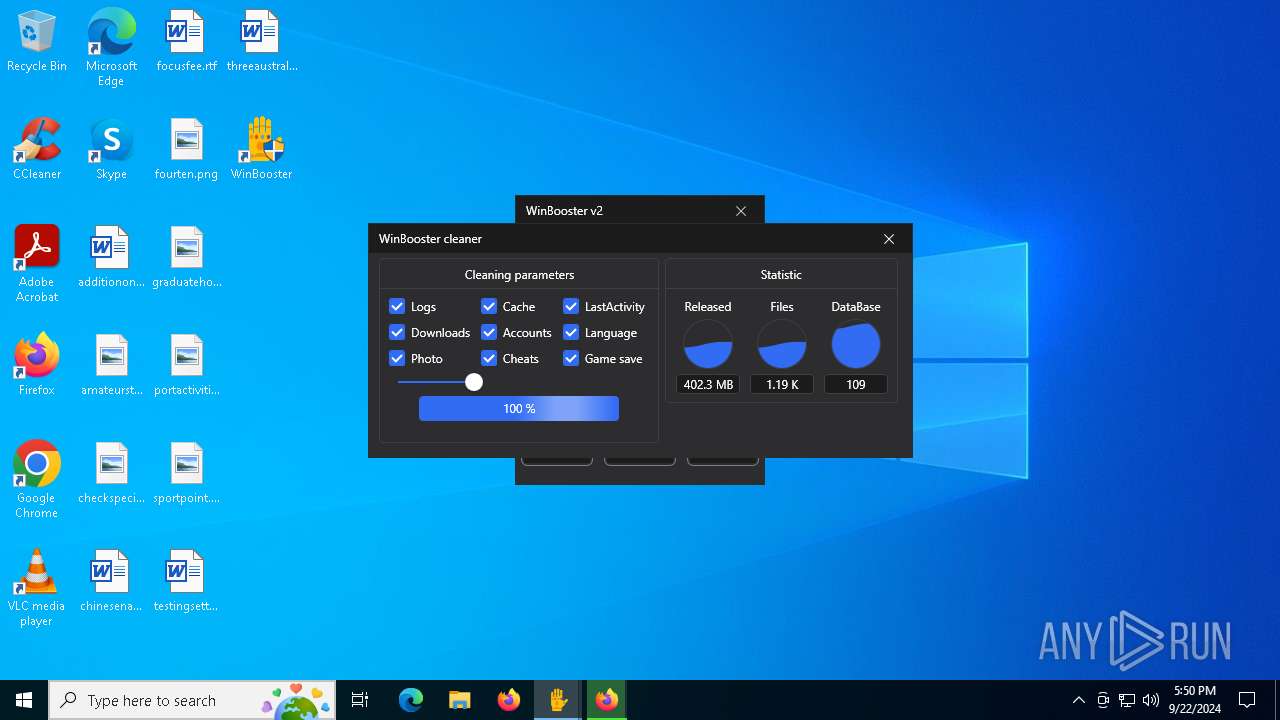1280x720 pixels.
Task: Open the notification center
Action: click(1247, 700)
